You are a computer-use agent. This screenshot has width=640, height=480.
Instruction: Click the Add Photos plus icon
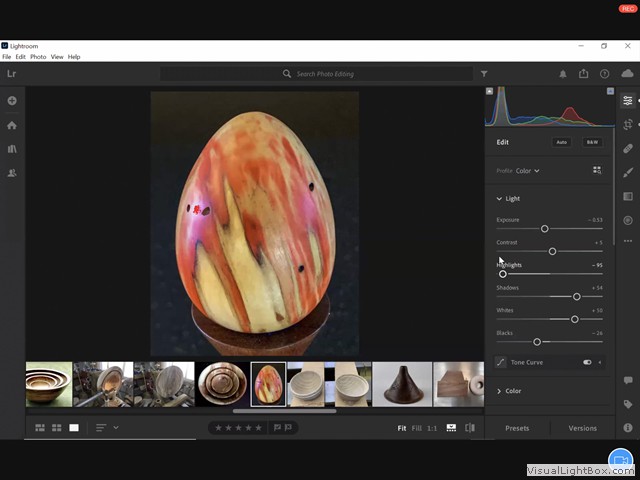12,101
